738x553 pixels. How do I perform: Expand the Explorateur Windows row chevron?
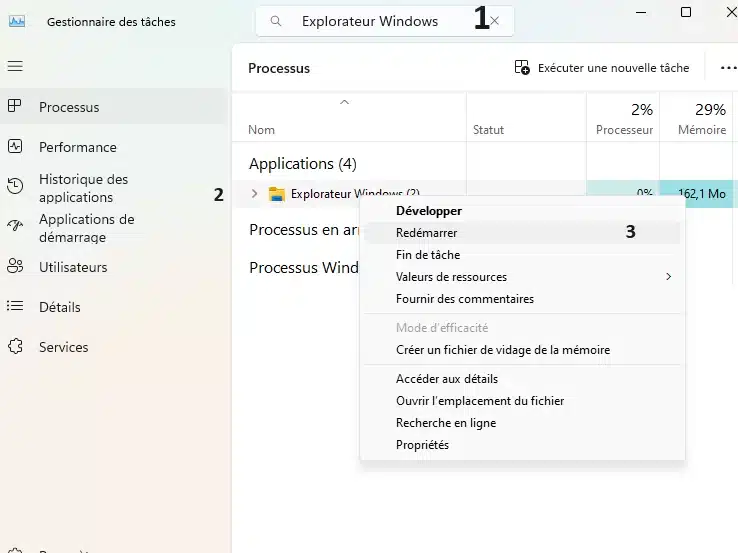[x=255, y=193]
